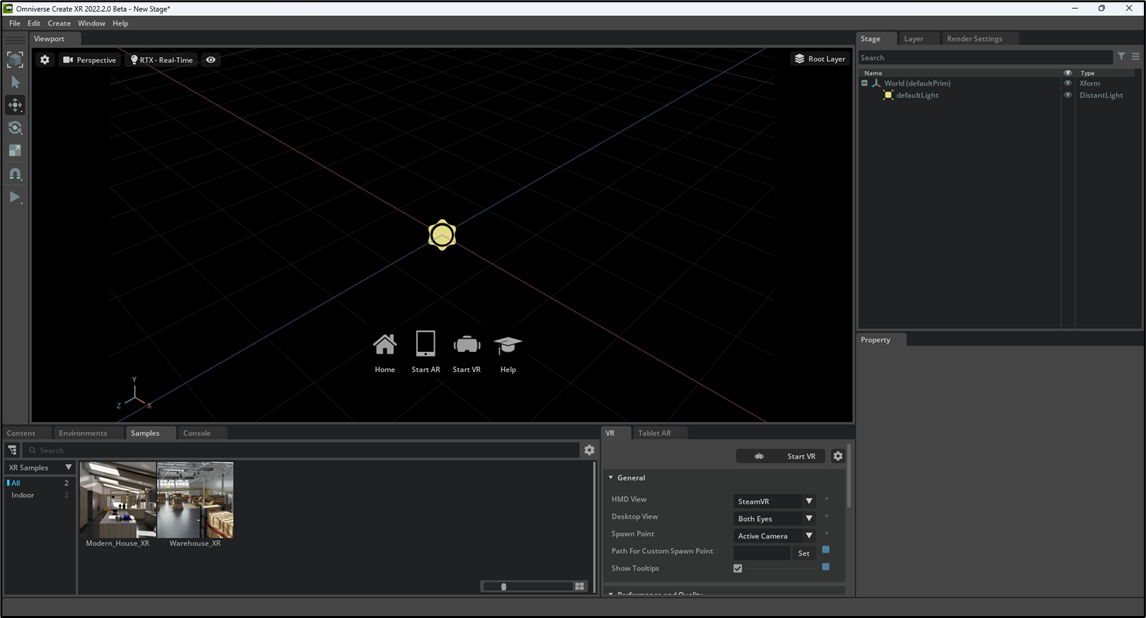This screenshot has width=1146, height=618.
Task: Open samples browser settings gear
Action: [589, 450]
